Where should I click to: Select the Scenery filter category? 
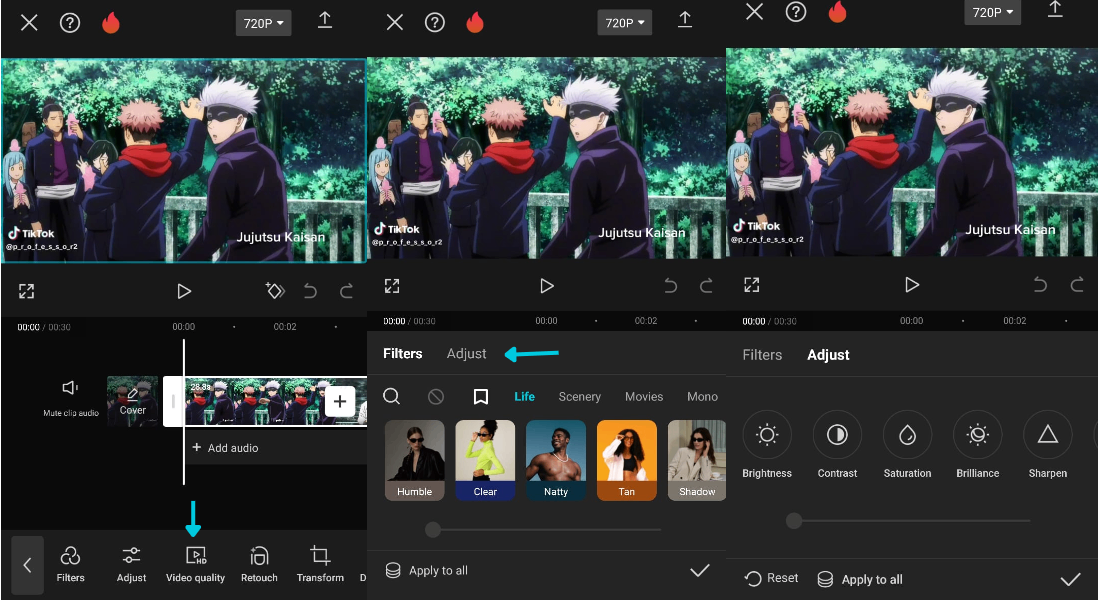point(579,396)
